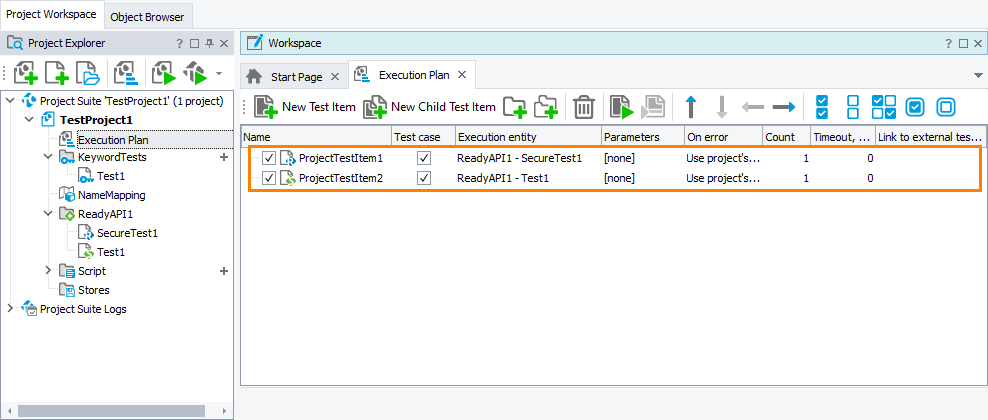The height and width of the screenshot is (420, 988).
Task: Click the Delete trash can icon
Action: (x=584, y=107)
